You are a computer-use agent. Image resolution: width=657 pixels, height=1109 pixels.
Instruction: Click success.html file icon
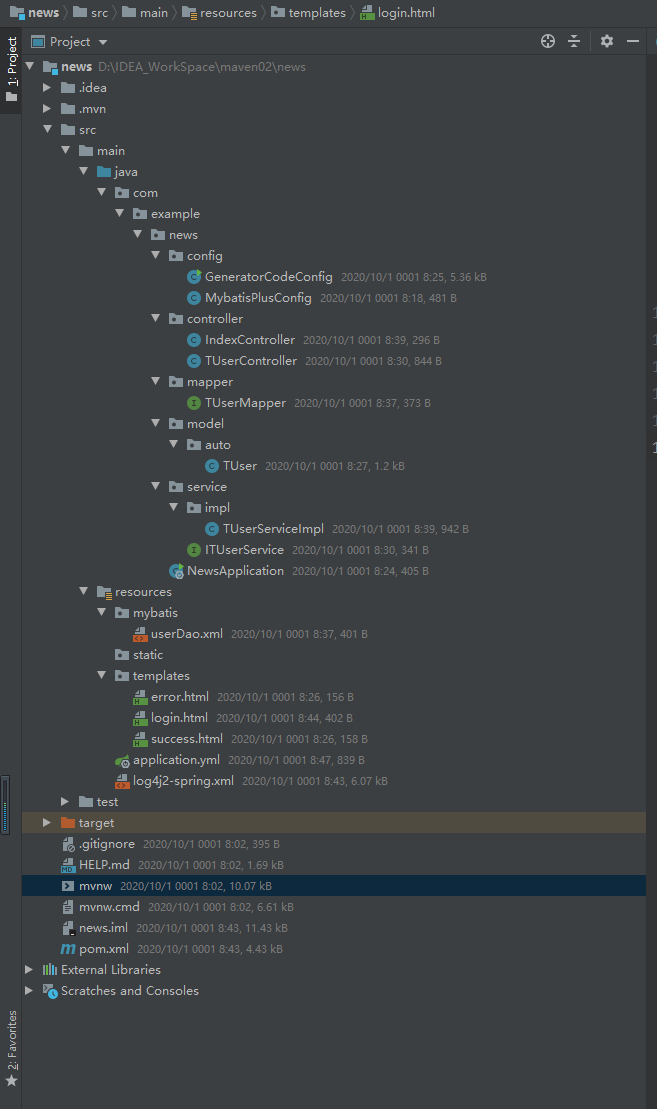click(140, 739)
